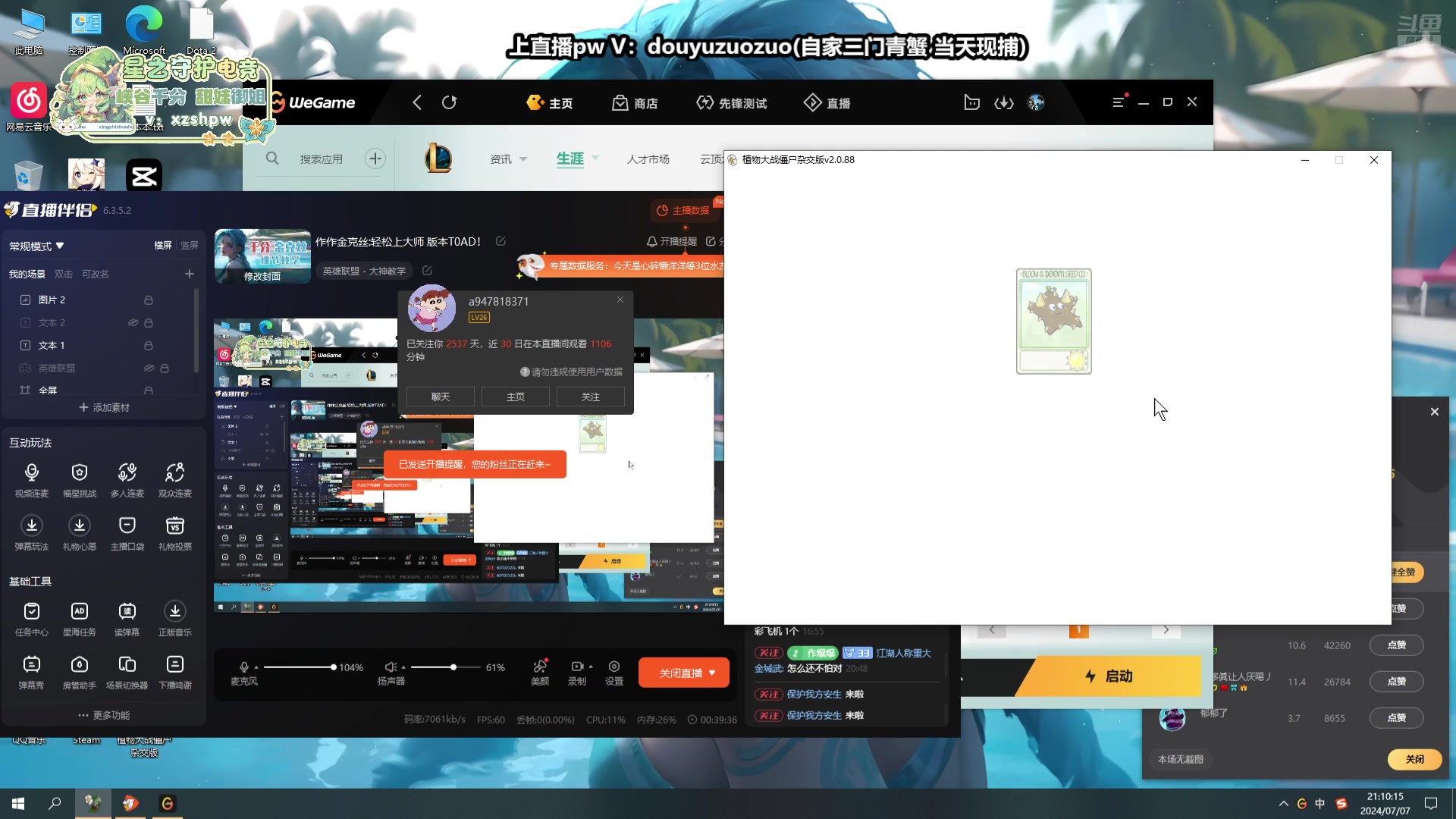Open 房管助手 tool

click(x=79, y=672)
